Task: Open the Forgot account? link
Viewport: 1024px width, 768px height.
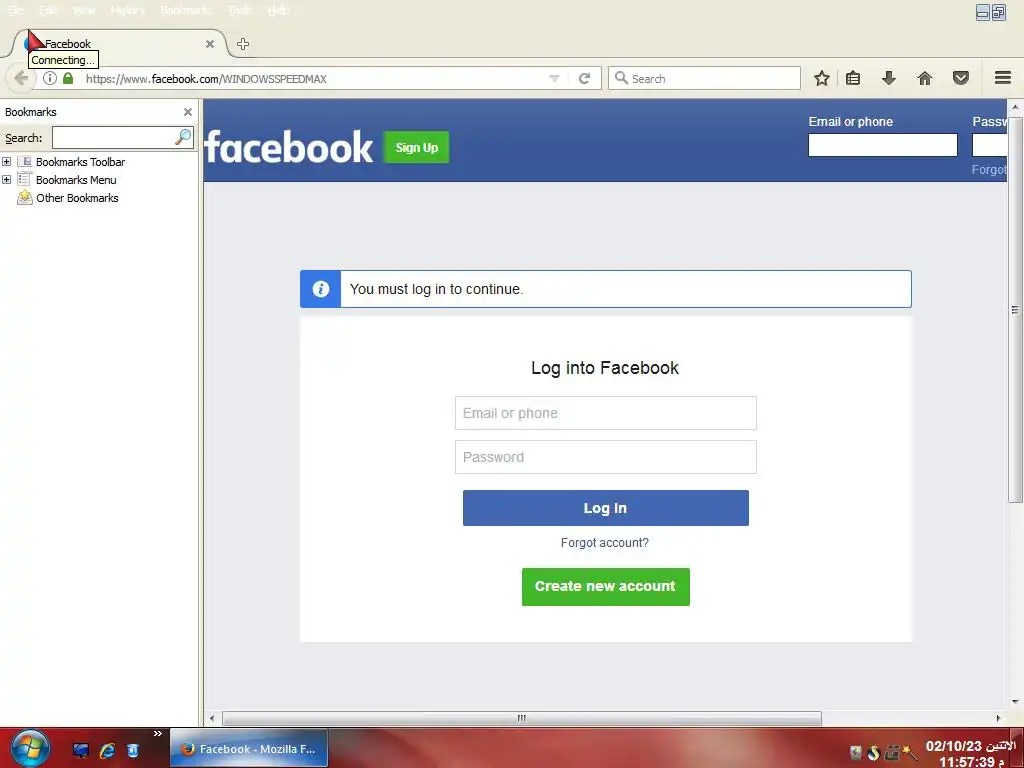Action: point(605,543)
